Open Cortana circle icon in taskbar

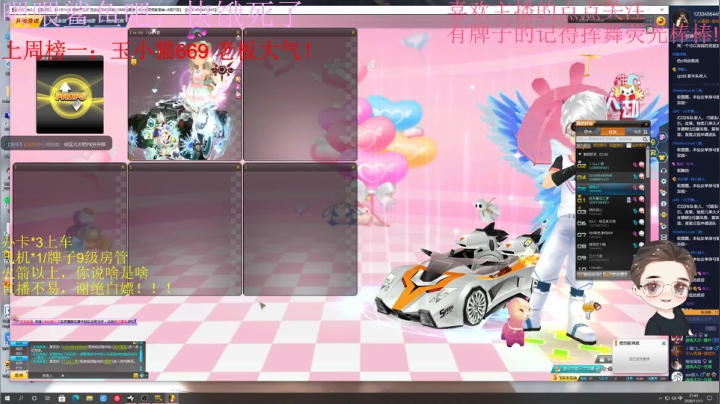coord(34,398)
